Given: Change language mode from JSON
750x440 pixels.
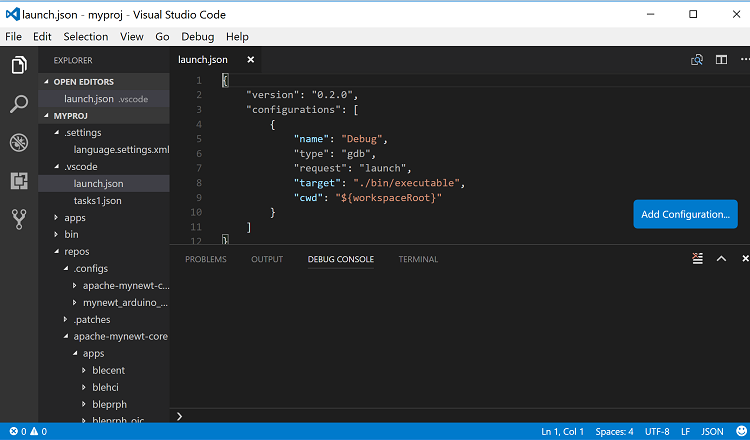Looking at the screenshot, I should (x=712, y=431).
